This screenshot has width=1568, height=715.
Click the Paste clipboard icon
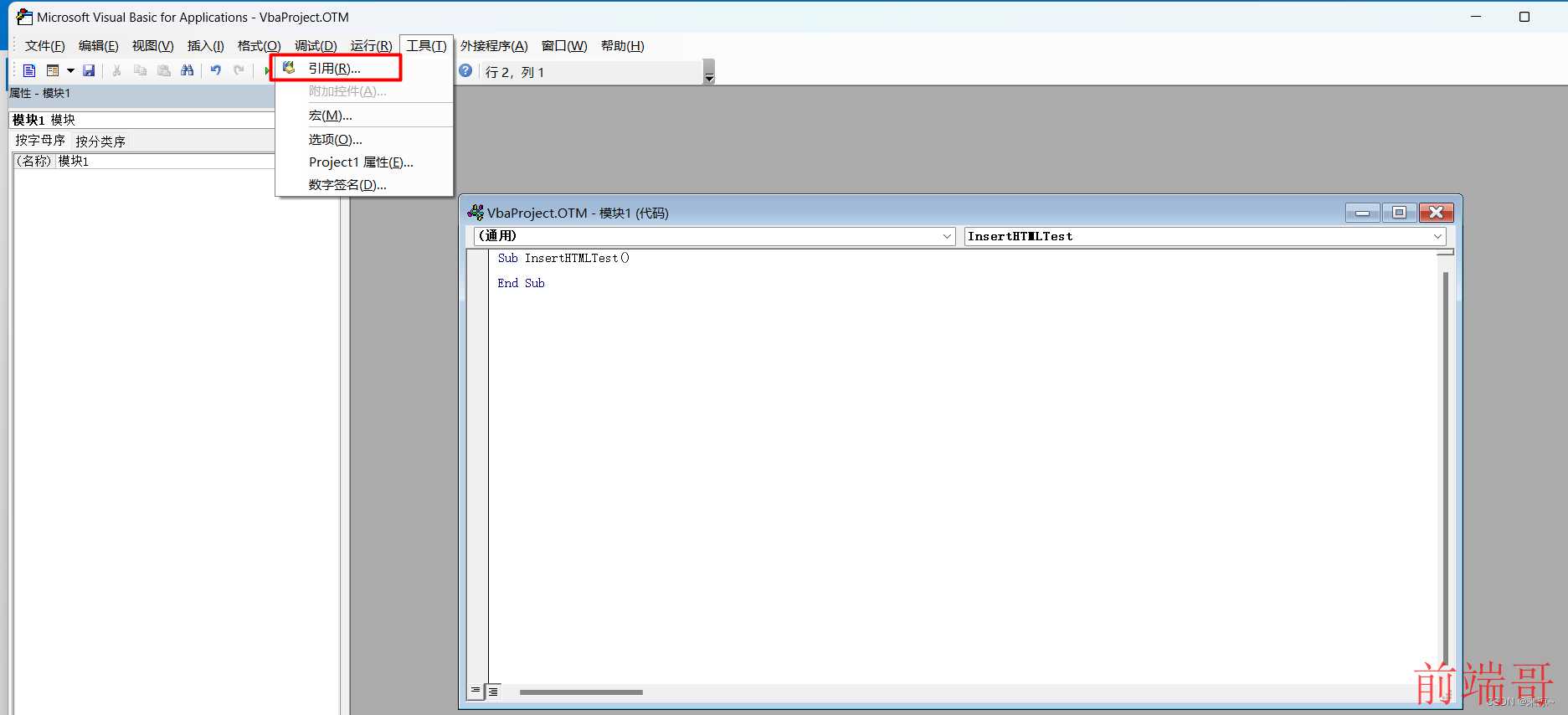(164, 71)
